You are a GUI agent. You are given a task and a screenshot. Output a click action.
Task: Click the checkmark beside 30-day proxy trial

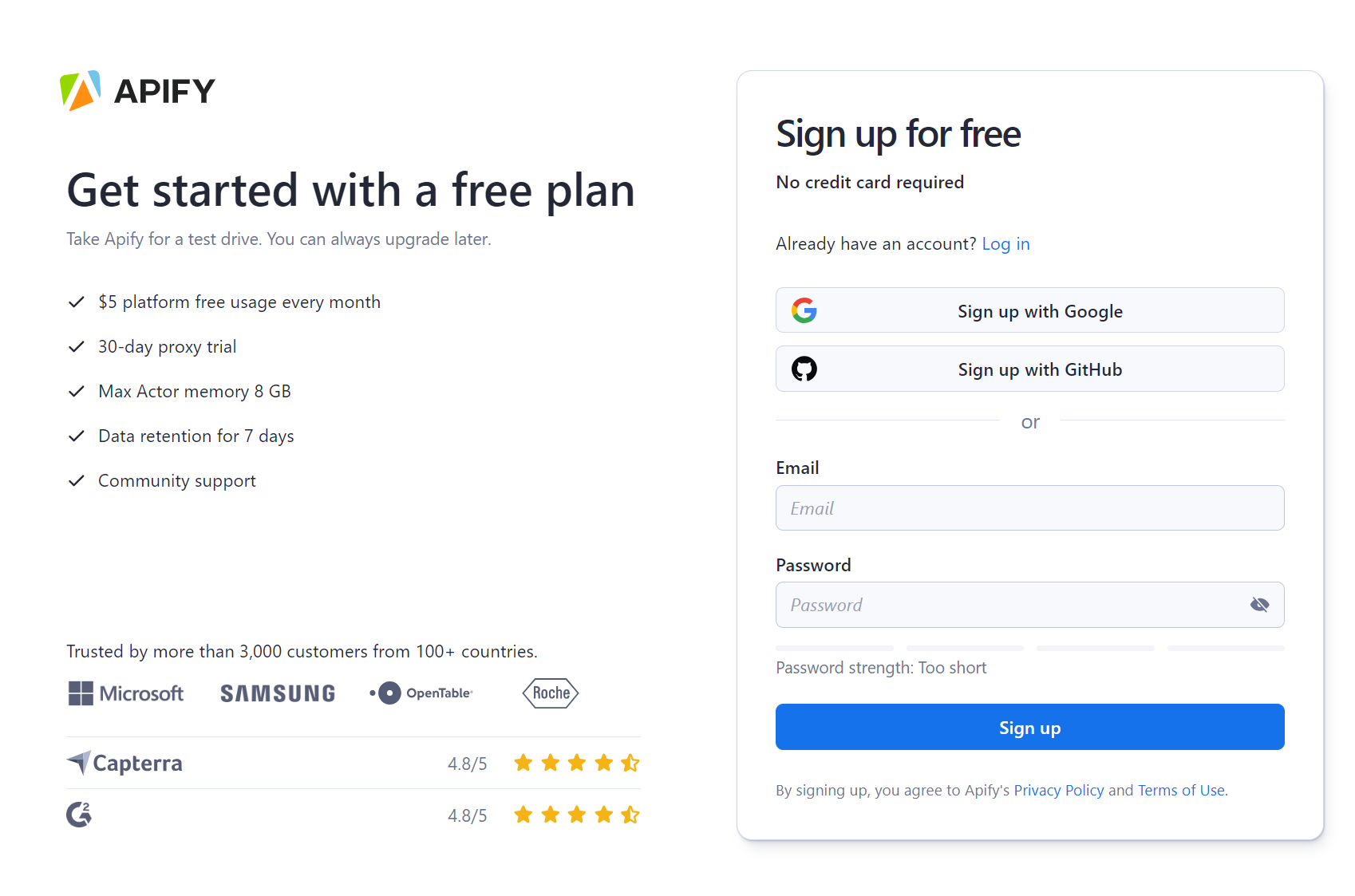coord(76,346)
